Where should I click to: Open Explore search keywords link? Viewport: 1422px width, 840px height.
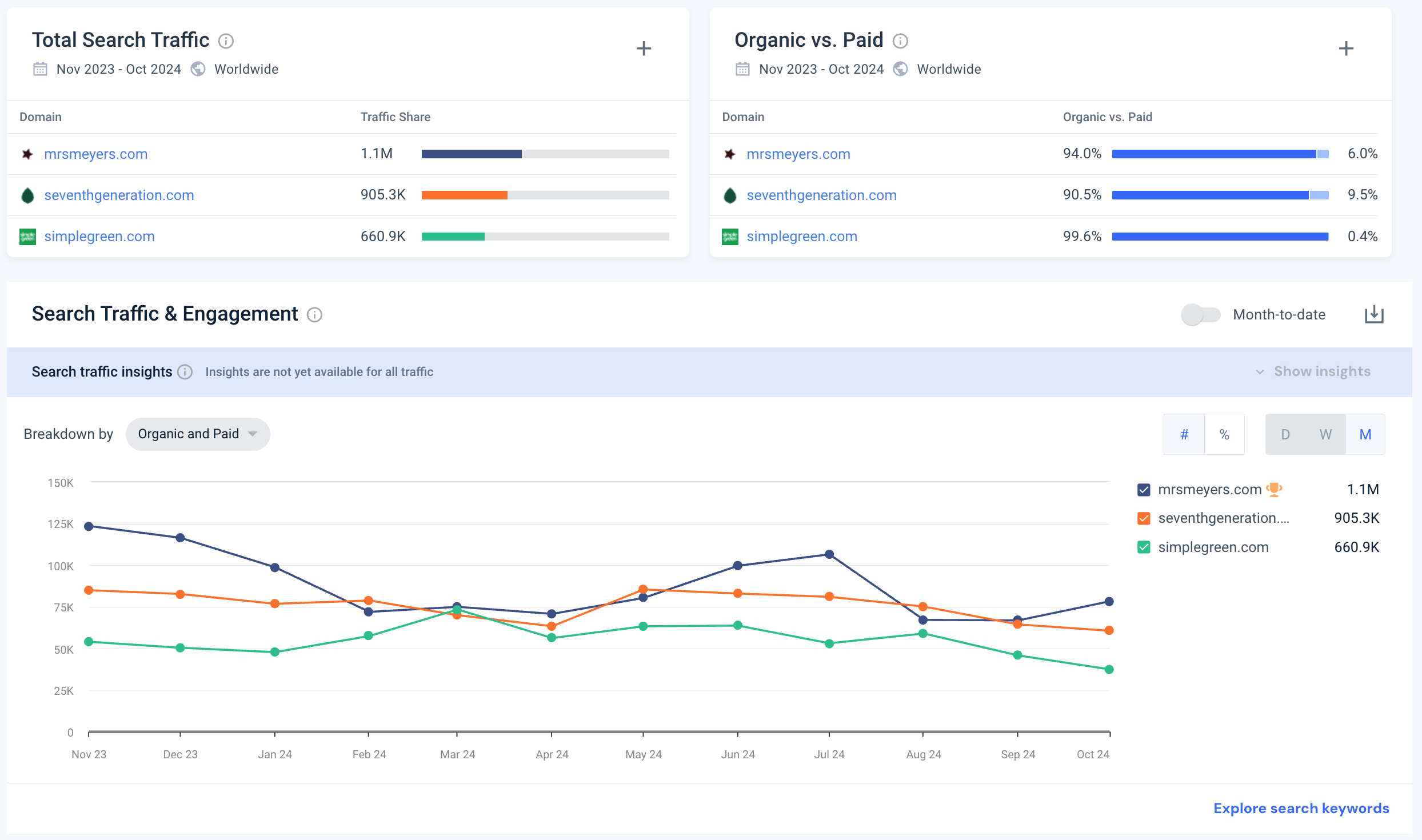1301,809
